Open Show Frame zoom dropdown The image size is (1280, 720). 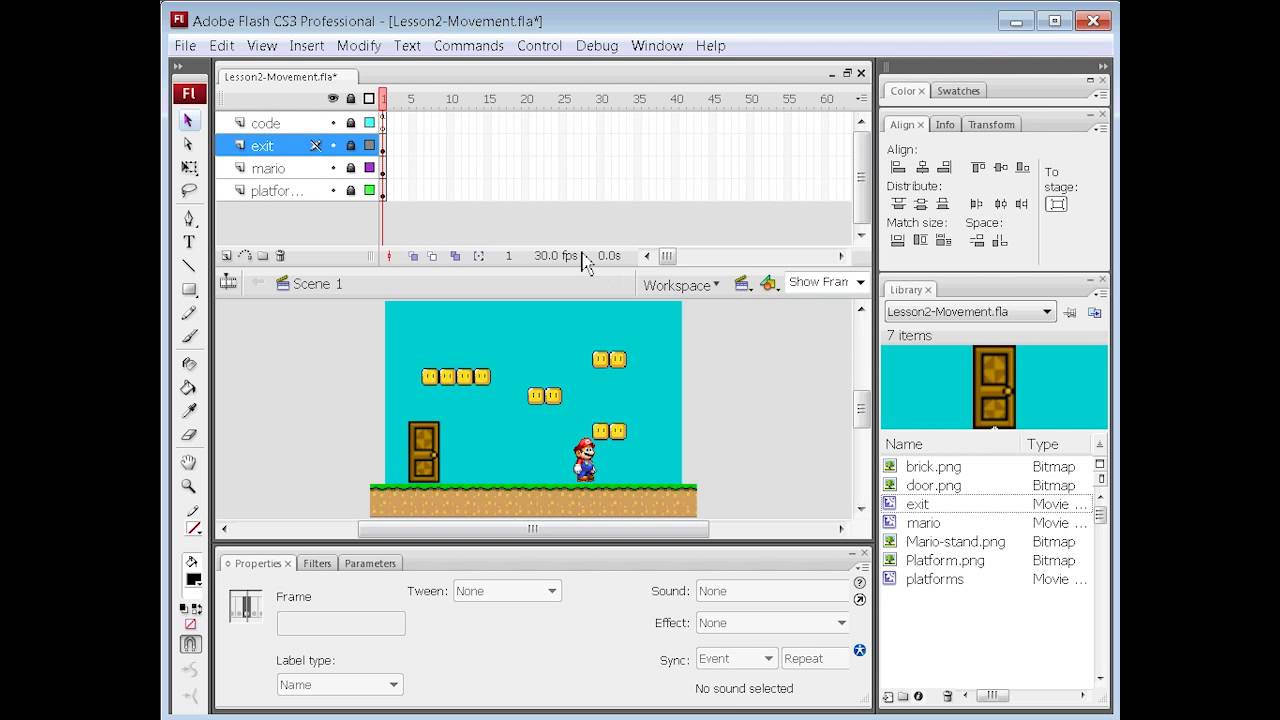coord(826,282)
